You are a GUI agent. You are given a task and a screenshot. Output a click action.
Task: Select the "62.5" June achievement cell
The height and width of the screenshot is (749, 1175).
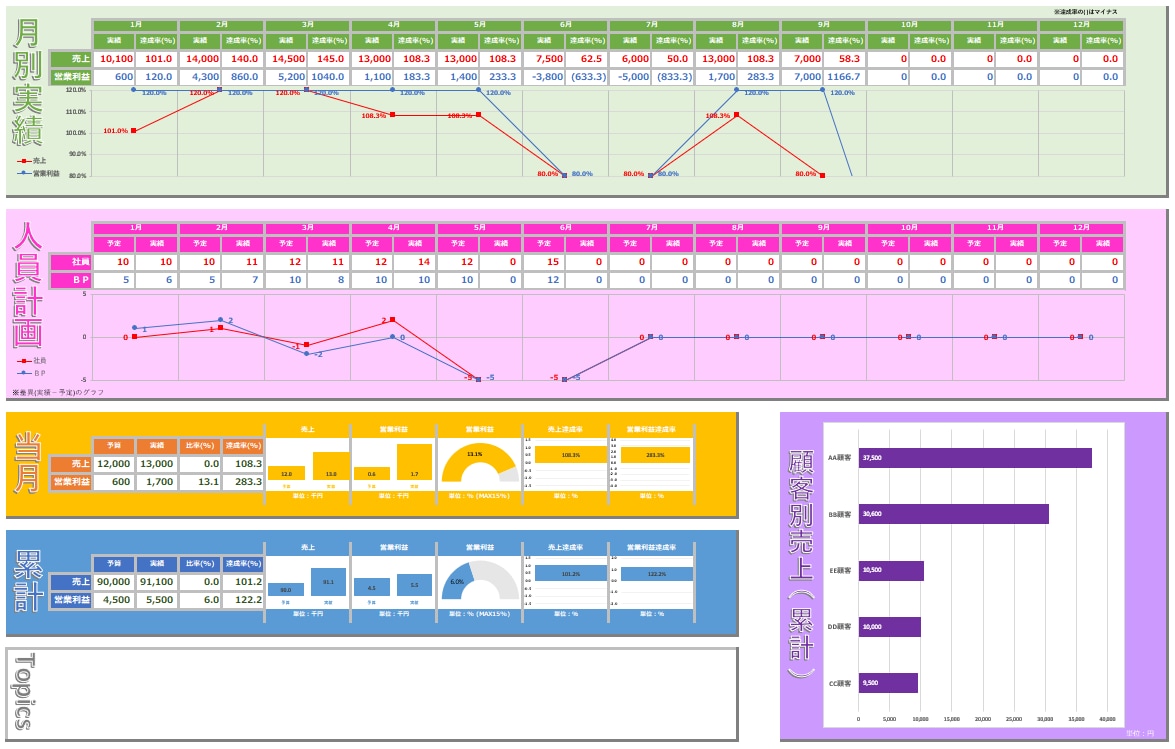pyautogui.click(x=588, y=58)
